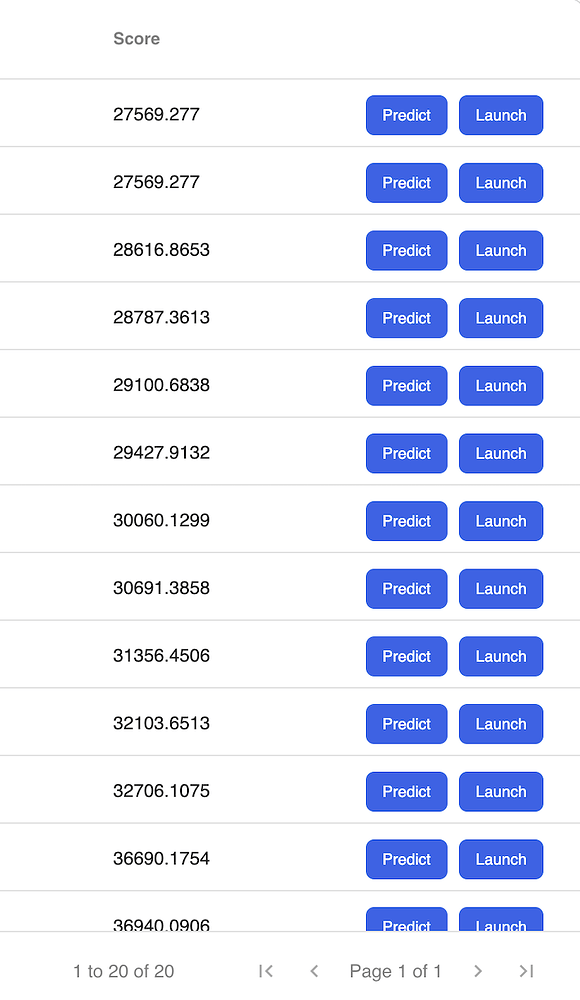Launch the model with score 32103.6513
Screen dimensions: 580x1000
500,724
